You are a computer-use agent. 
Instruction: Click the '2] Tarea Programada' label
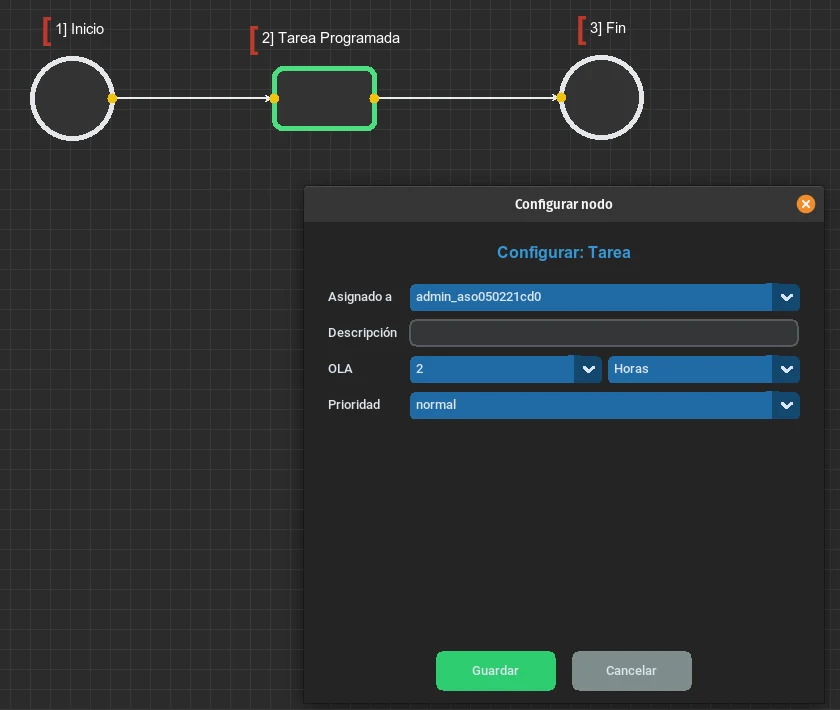pos(331,38)
